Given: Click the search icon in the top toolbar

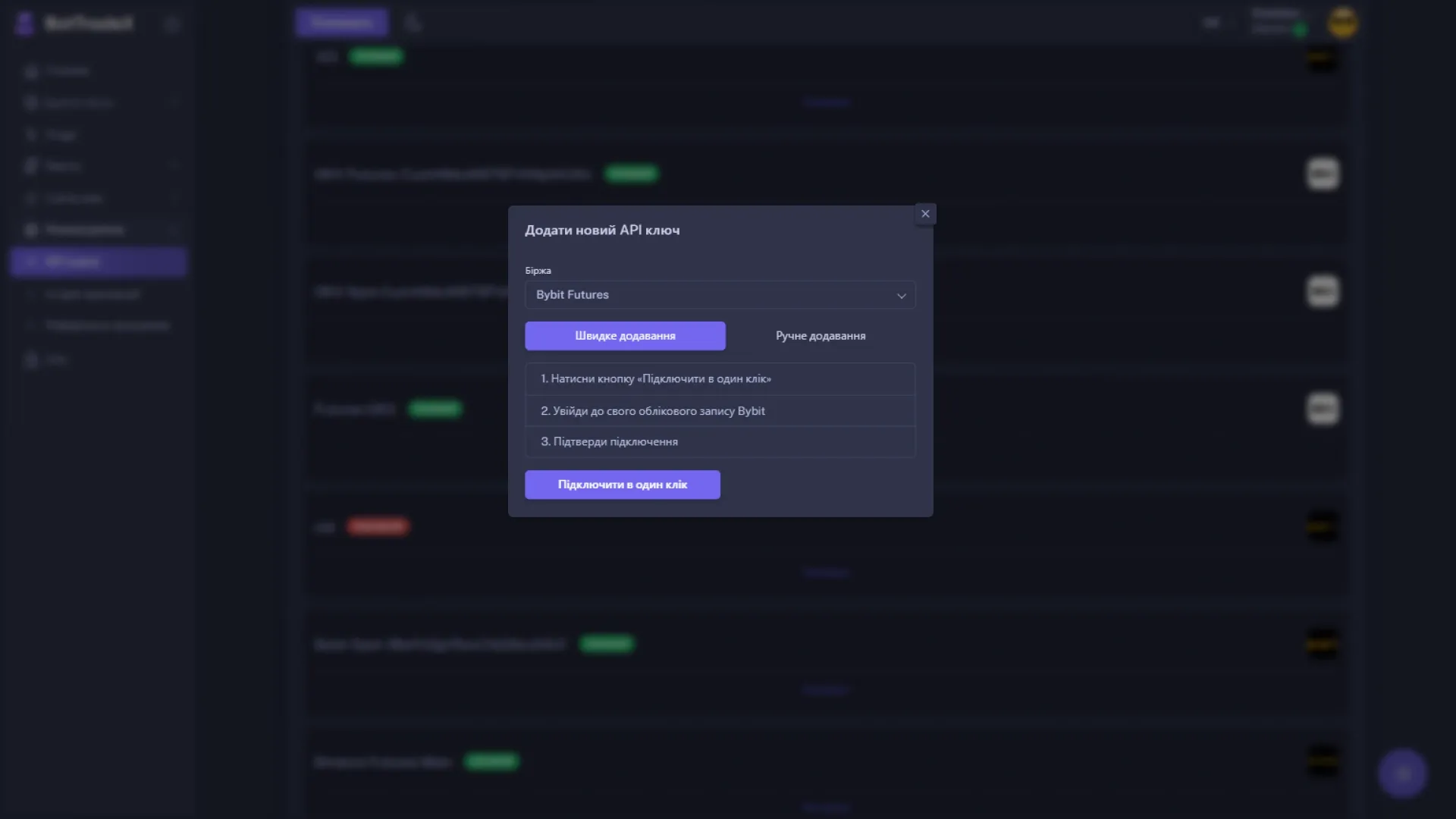Looking at the screenshot, I should pyautogui.click(x=413, y=22).
